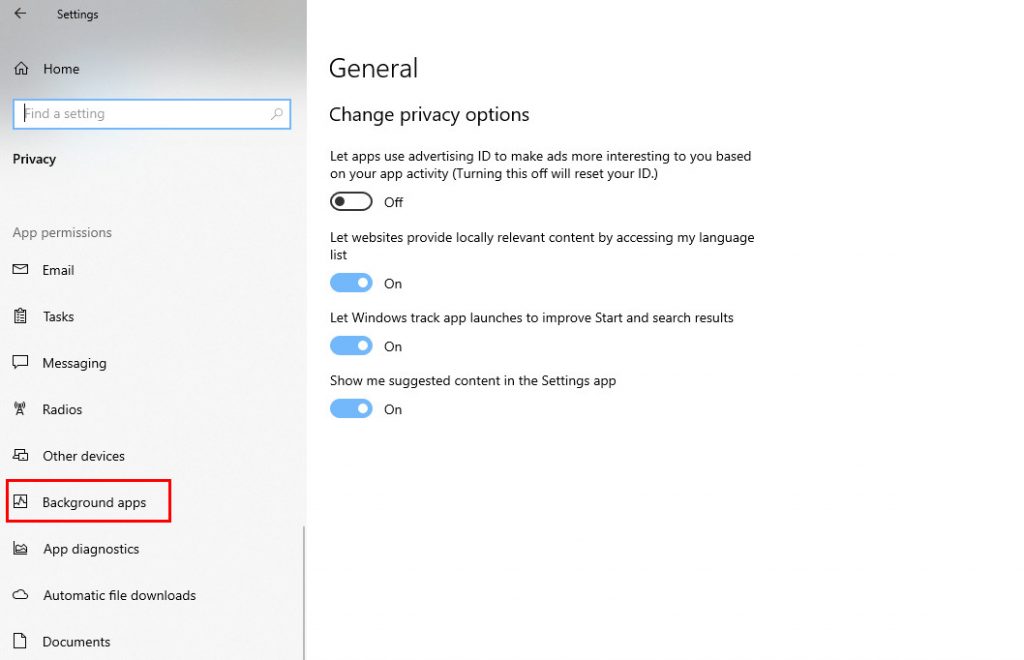Select Background apps in sidebar
Screen dimensions: 1024x660
[x=94, y=502]
